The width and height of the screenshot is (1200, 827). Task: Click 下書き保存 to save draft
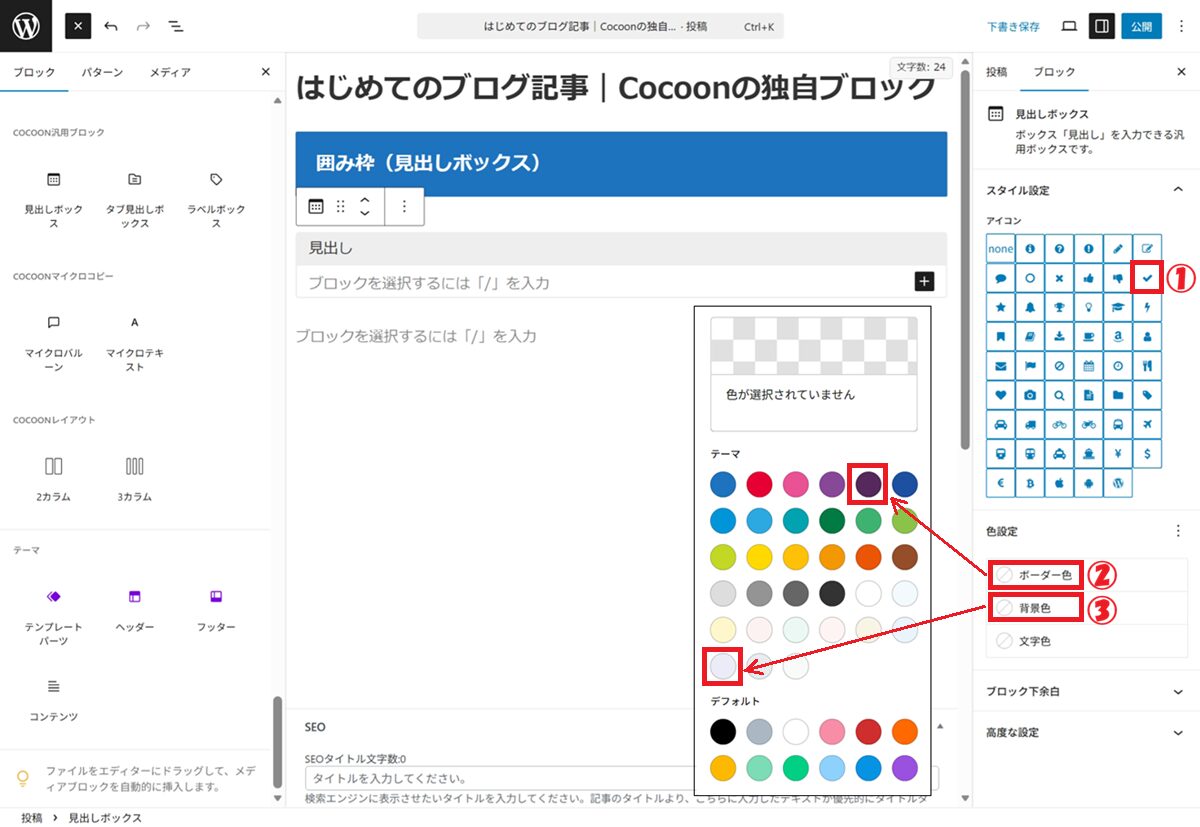[x=1013, y=27]
